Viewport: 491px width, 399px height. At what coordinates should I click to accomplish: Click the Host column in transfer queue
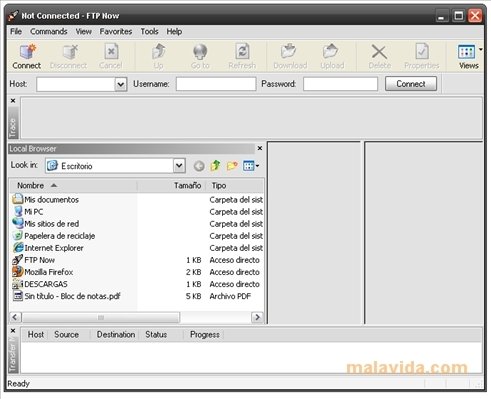point(35,334)
